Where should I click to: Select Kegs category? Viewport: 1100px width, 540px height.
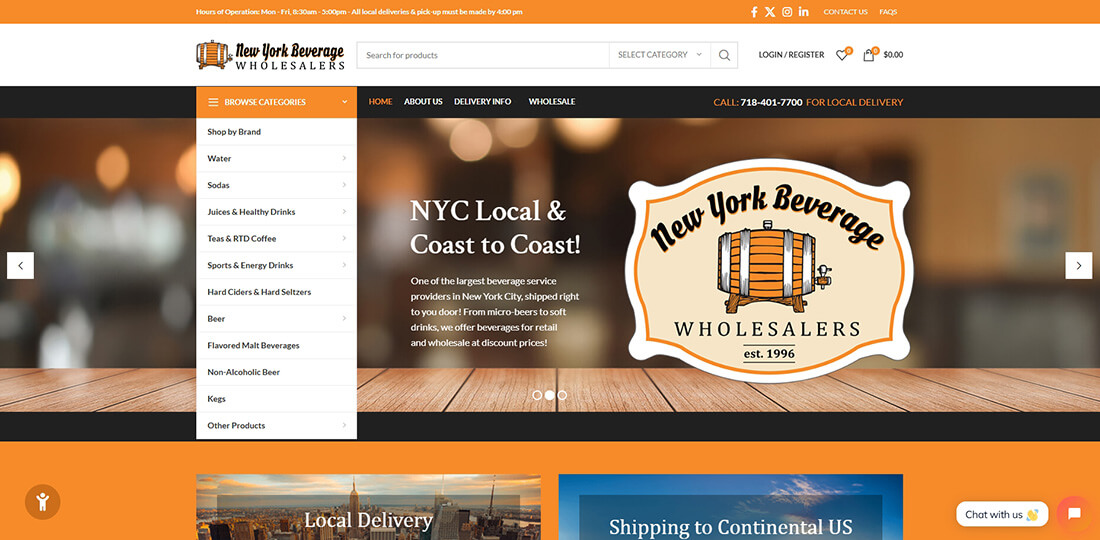276,398
